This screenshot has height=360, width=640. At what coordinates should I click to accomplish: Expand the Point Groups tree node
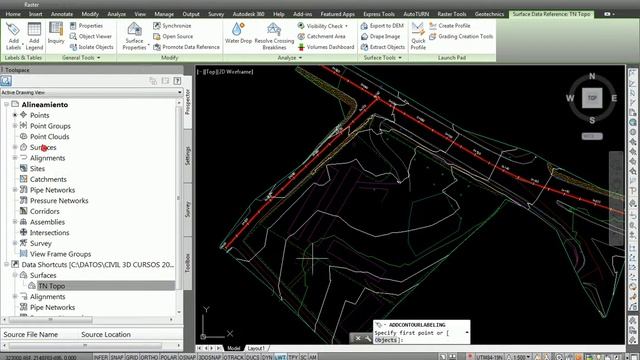click(x=15, y=126)
